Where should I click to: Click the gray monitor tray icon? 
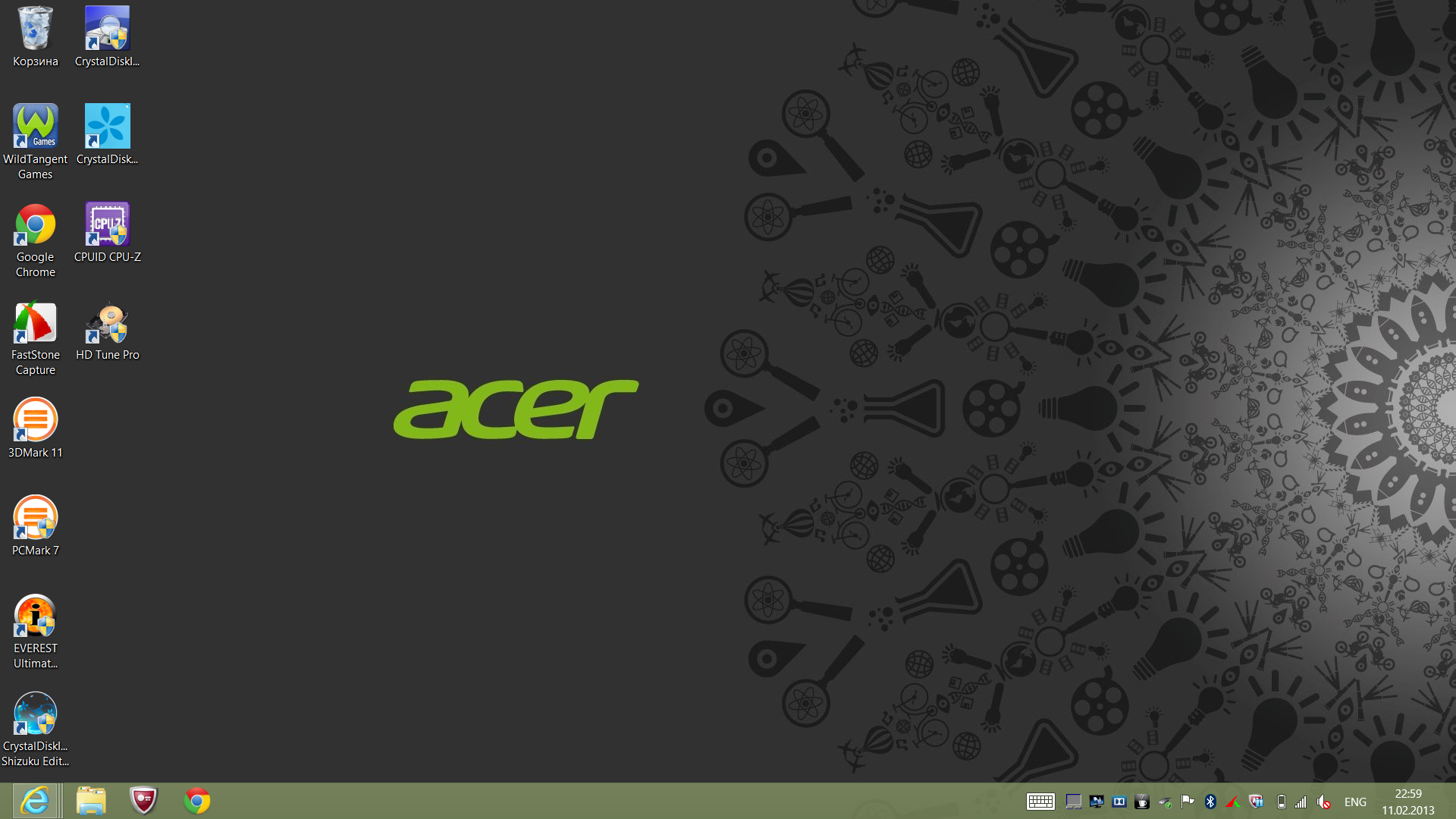1074,802
